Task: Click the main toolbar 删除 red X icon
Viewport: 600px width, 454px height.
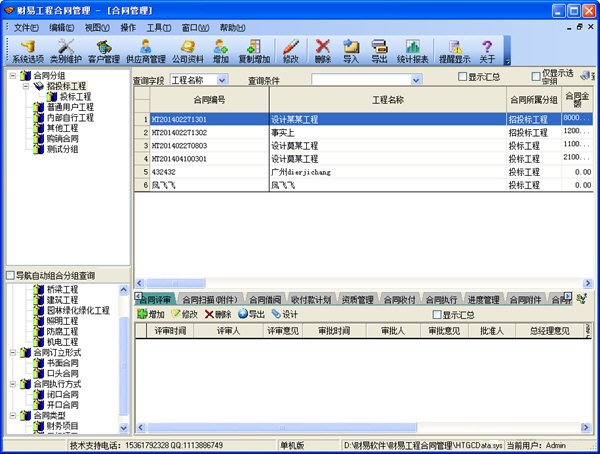Action: tap(323, 51)
